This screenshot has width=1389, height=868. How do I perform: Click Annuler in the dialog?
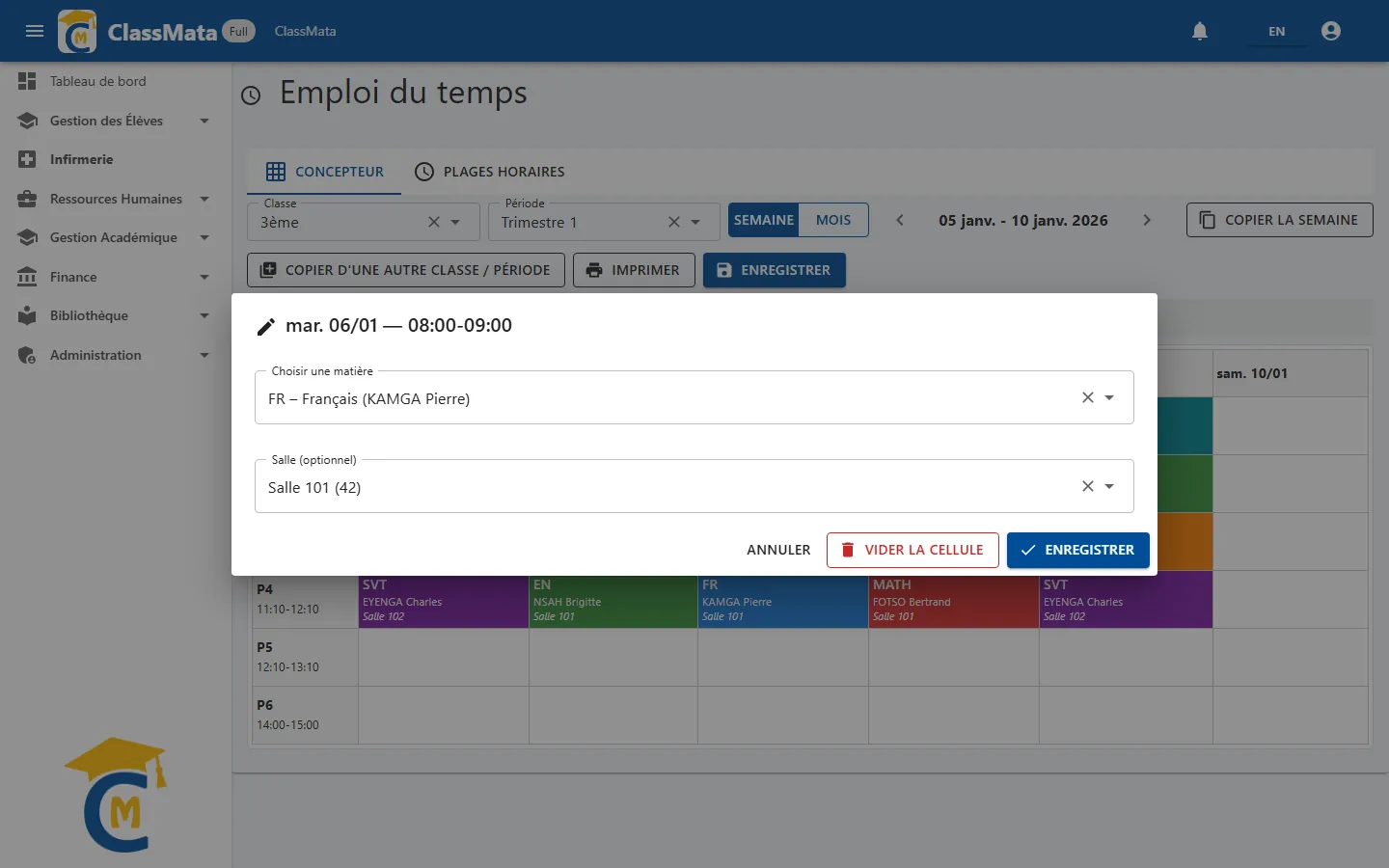(x=778, y=550)
